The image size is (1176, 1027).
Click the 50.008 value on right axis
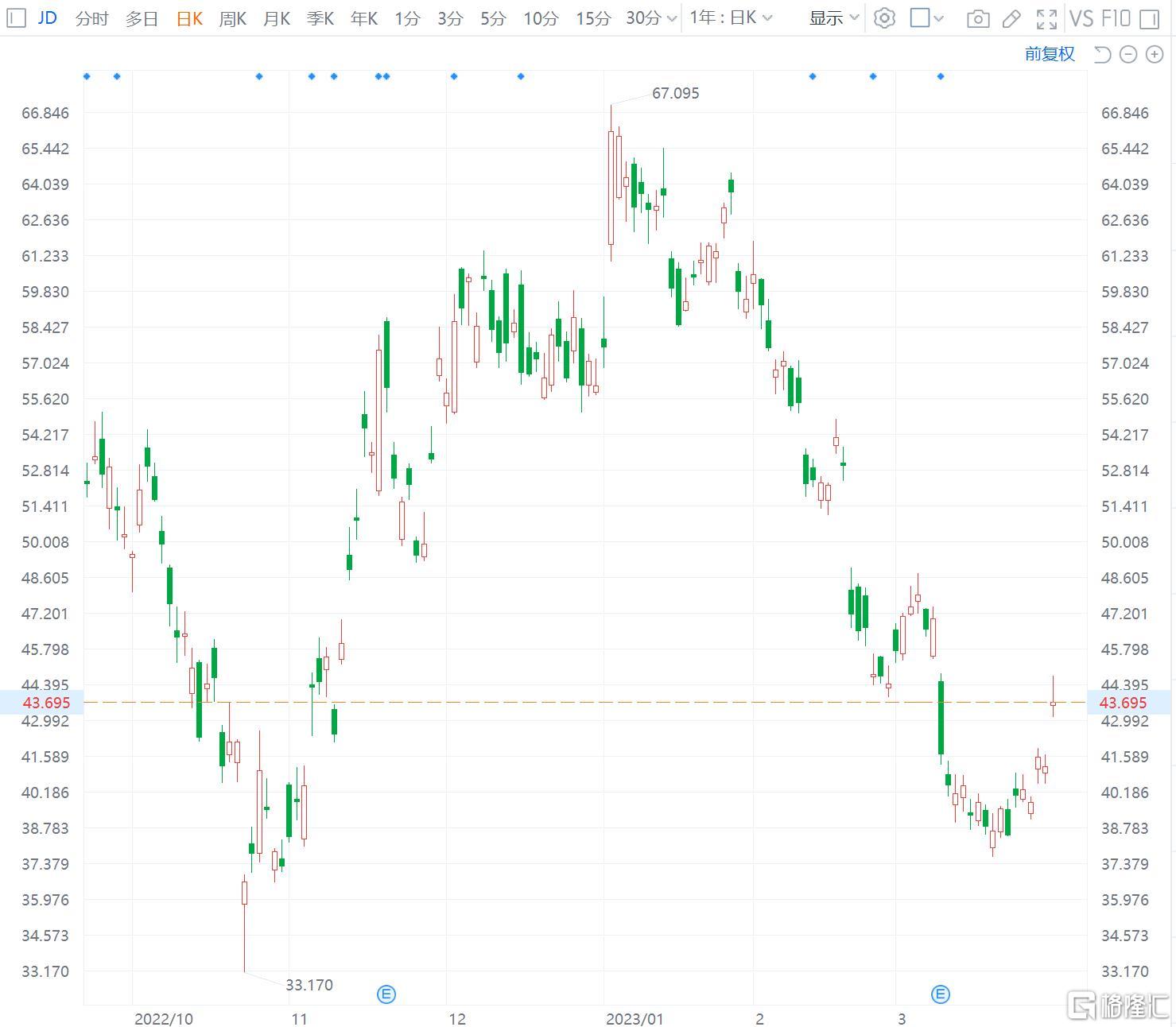[x=1125, y=542]
